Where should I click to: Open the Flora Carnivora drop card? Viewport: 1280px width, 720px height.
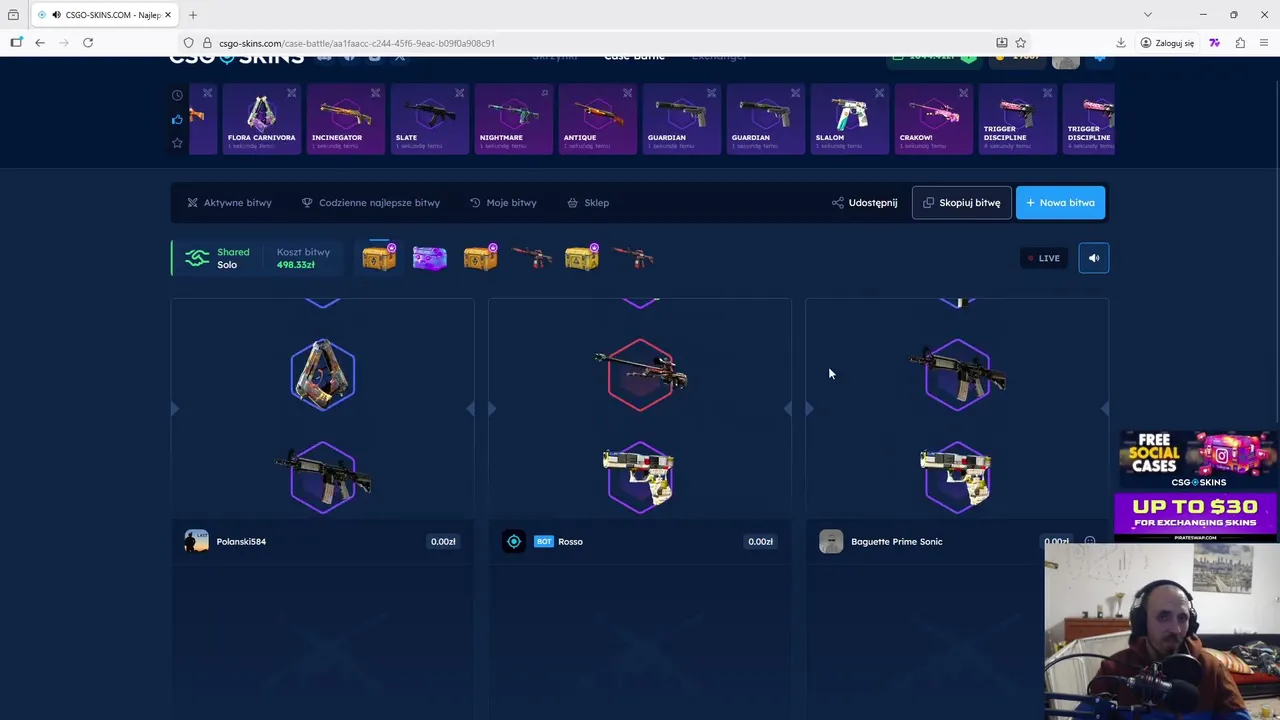(261, 119)
